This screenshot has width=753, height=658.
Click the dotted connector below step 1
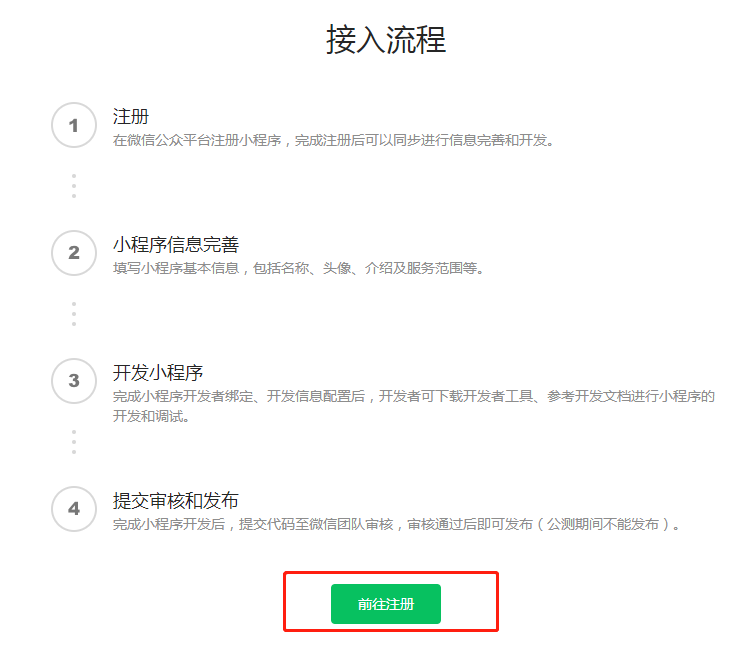pos(73,186)
